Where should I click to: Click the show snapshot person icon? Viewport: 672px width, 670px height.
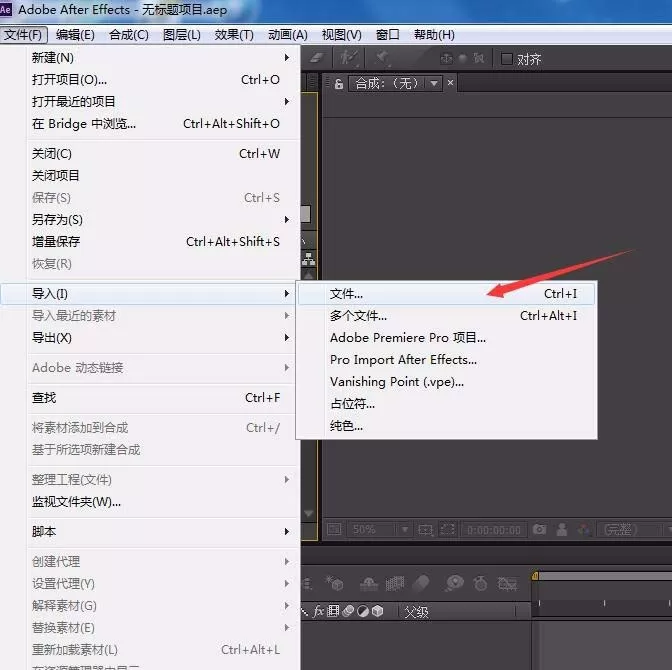(562, 529)
